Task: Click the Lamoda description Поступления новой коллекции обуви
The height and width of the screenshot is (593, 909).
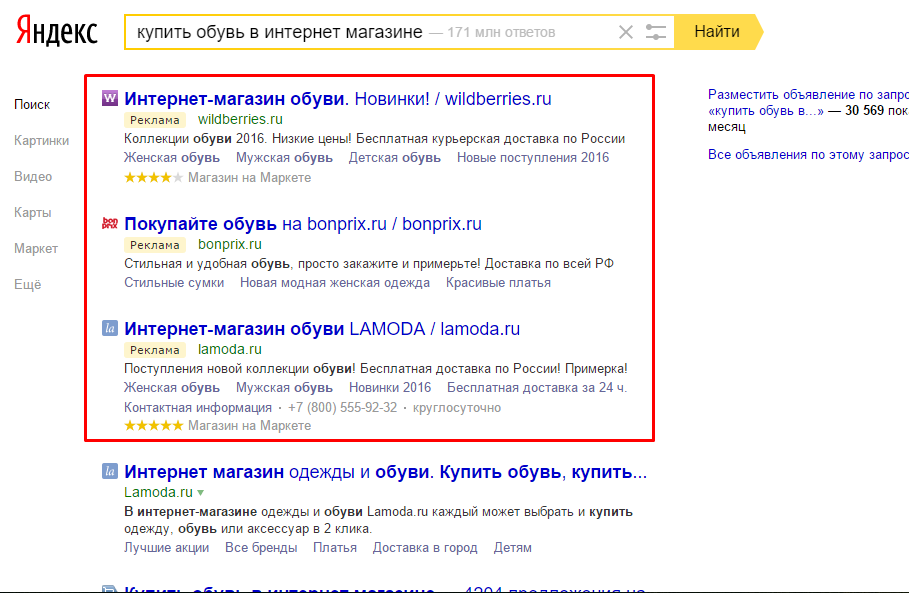Action: click(x=376, y=369)
